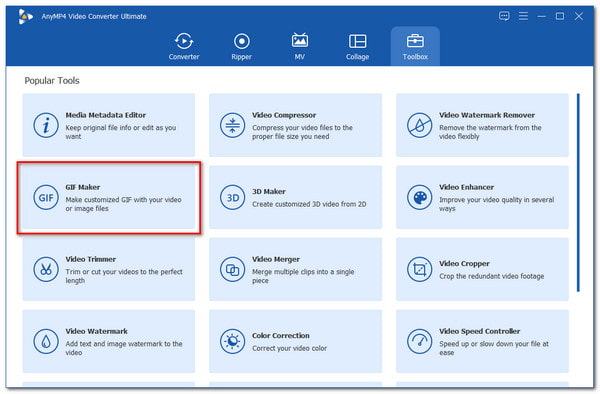Screen dimensions: 600x394
Task: Open the MV tab
Action: [x=300, y=46]
